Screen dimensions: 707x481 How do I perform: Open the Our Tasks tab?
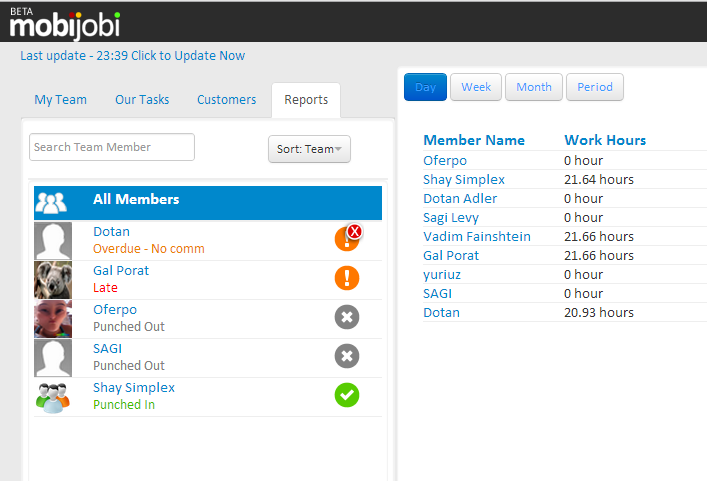pyautogui.click(x=142, y=100)
